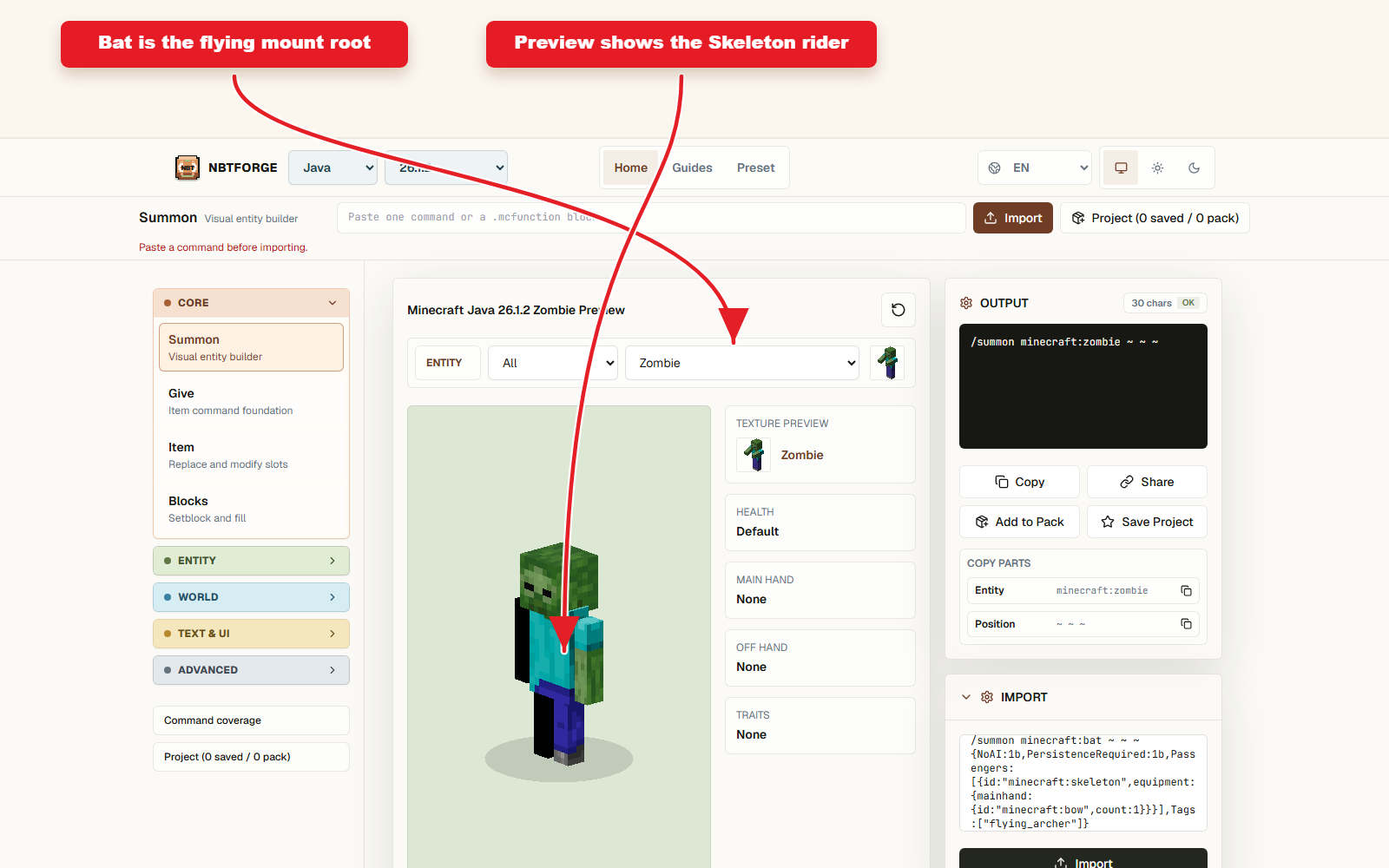This screenshot has width=1389, height=868.
Task: Select system display theme icon
Action: (x=1121, y=168)
